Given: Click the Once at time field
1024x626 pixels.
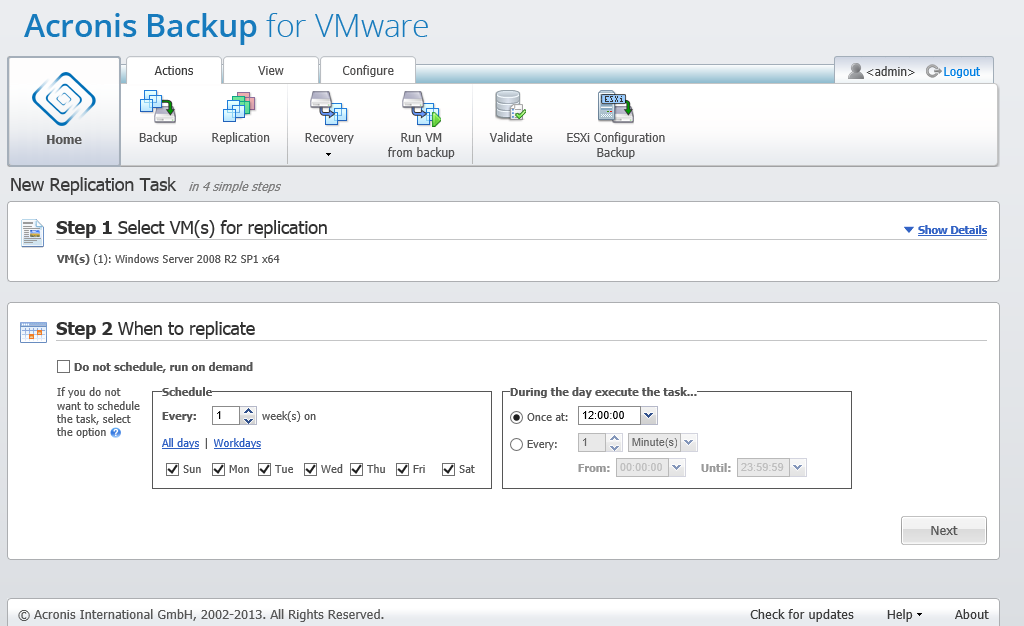Looking at the screenshot, I should click(609, 415).
